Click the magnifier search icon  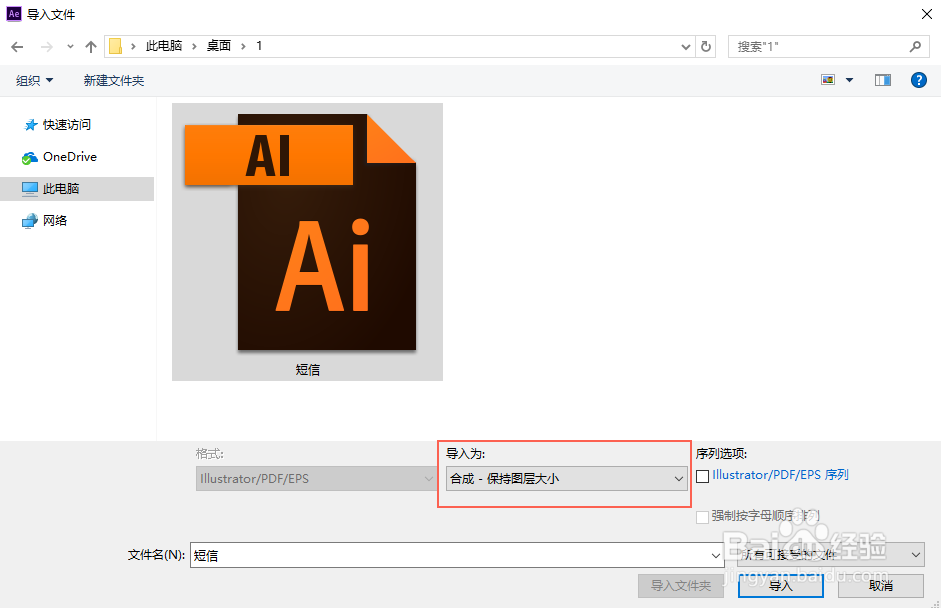(915, 46)
